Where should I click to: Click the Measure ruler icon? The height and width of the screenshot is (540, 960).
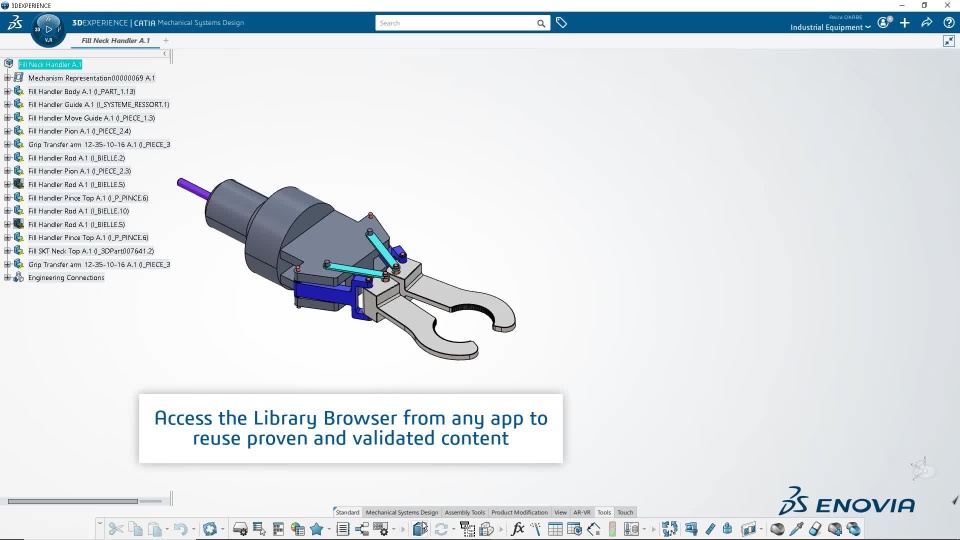[710, 528]
